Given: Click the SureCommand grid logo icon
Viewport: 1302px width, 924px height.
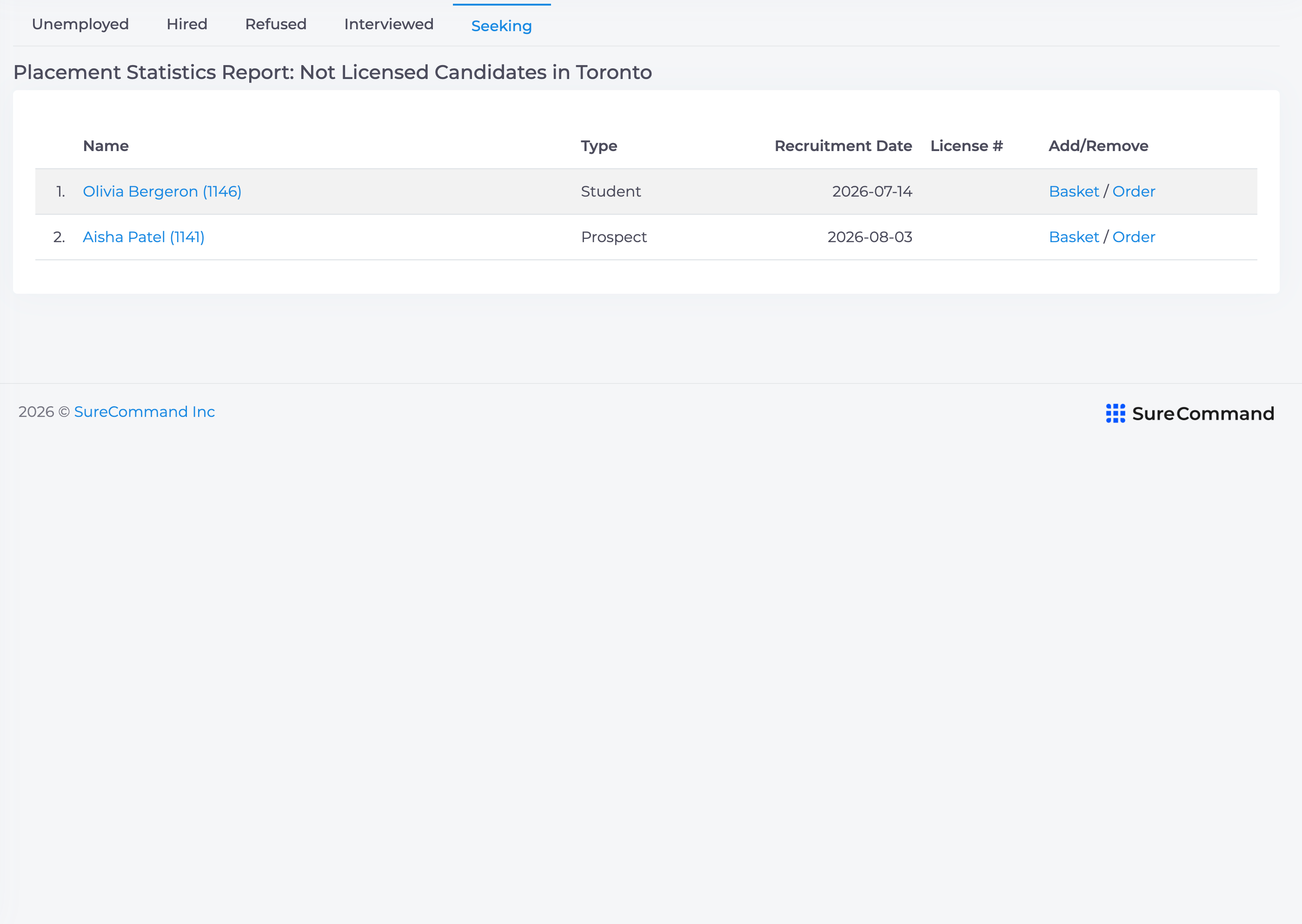Looking at the screenshot, I should click(x=1116, y=413).
